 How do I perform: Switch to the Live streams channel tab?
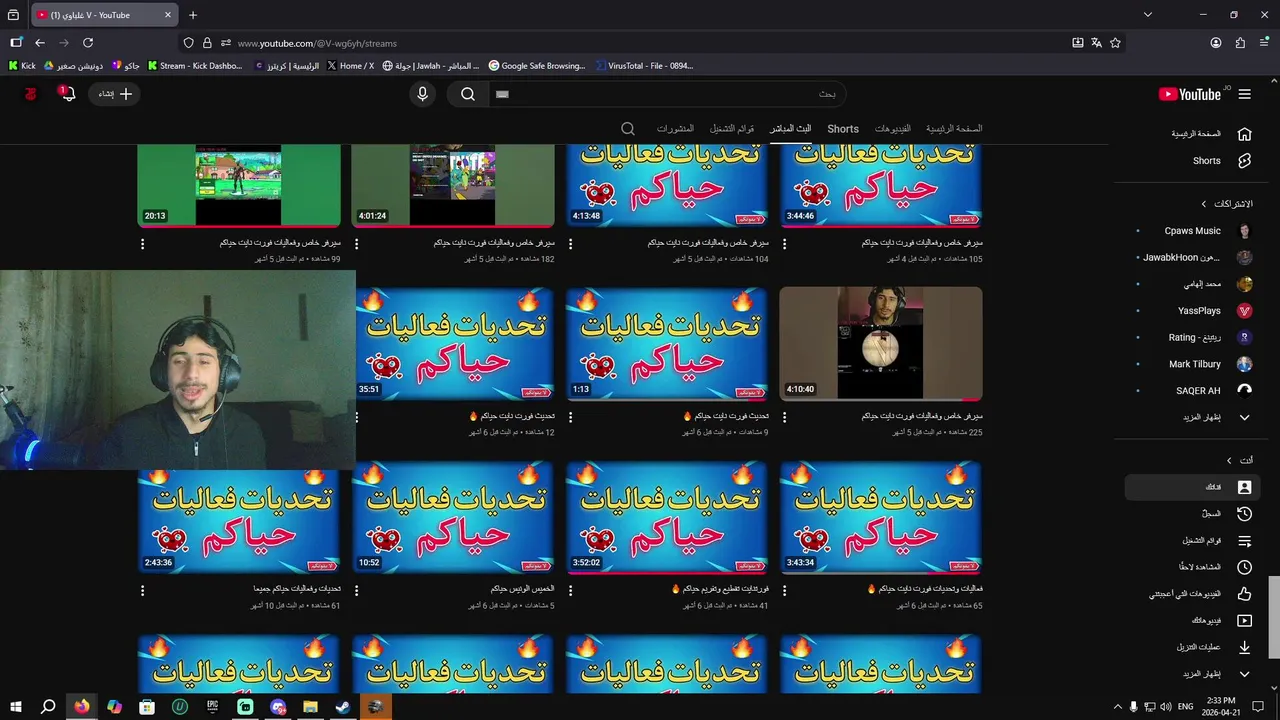(x=790, y=129)
